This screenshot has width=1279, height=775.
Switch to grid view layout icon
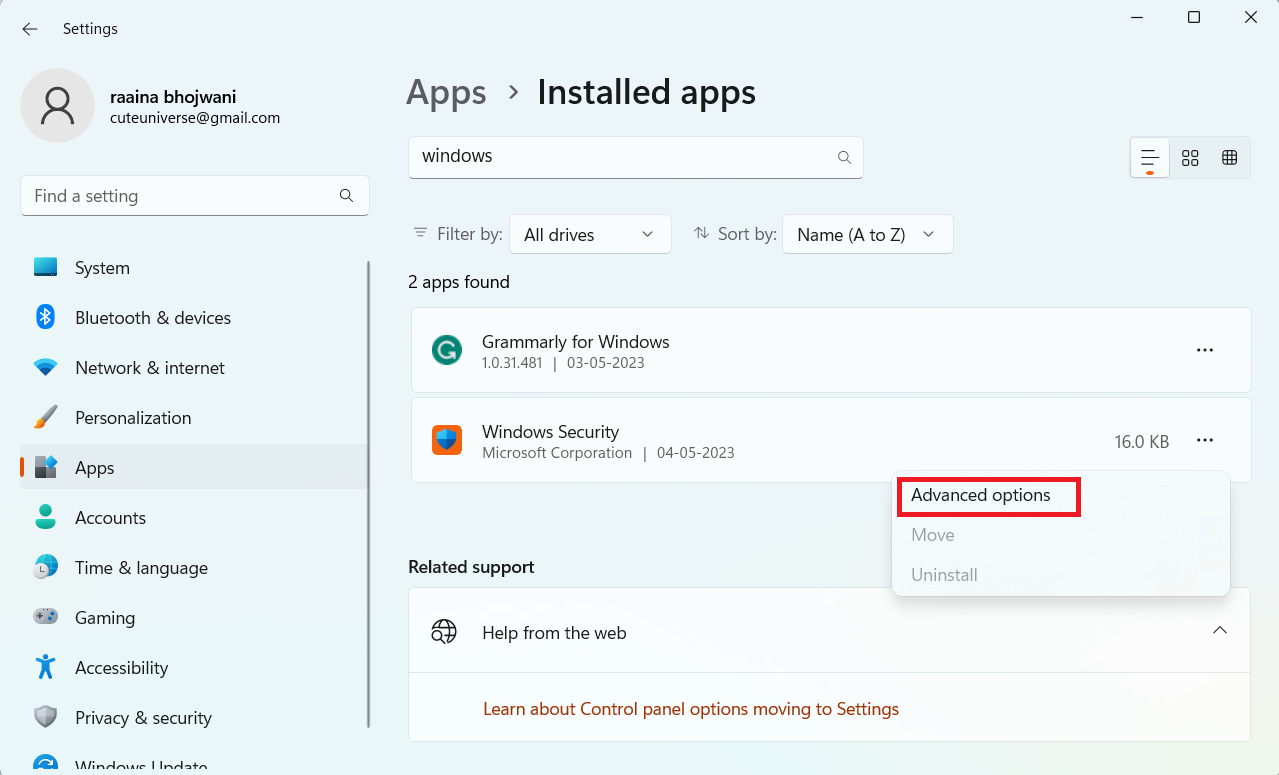pos(1190,158)
